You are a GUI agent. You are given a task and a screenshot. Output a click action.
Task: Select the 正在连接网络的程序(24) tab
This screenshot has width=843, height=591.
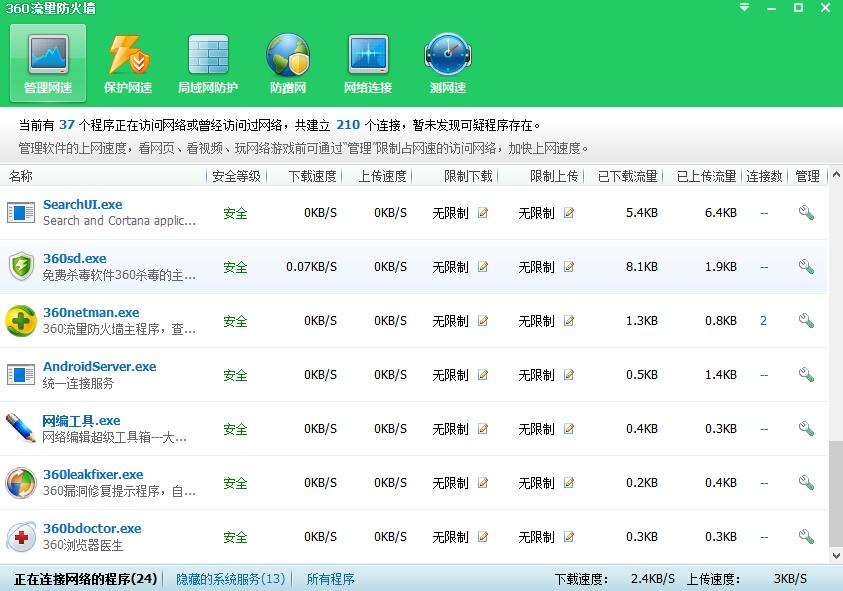[x=86, y=579]
